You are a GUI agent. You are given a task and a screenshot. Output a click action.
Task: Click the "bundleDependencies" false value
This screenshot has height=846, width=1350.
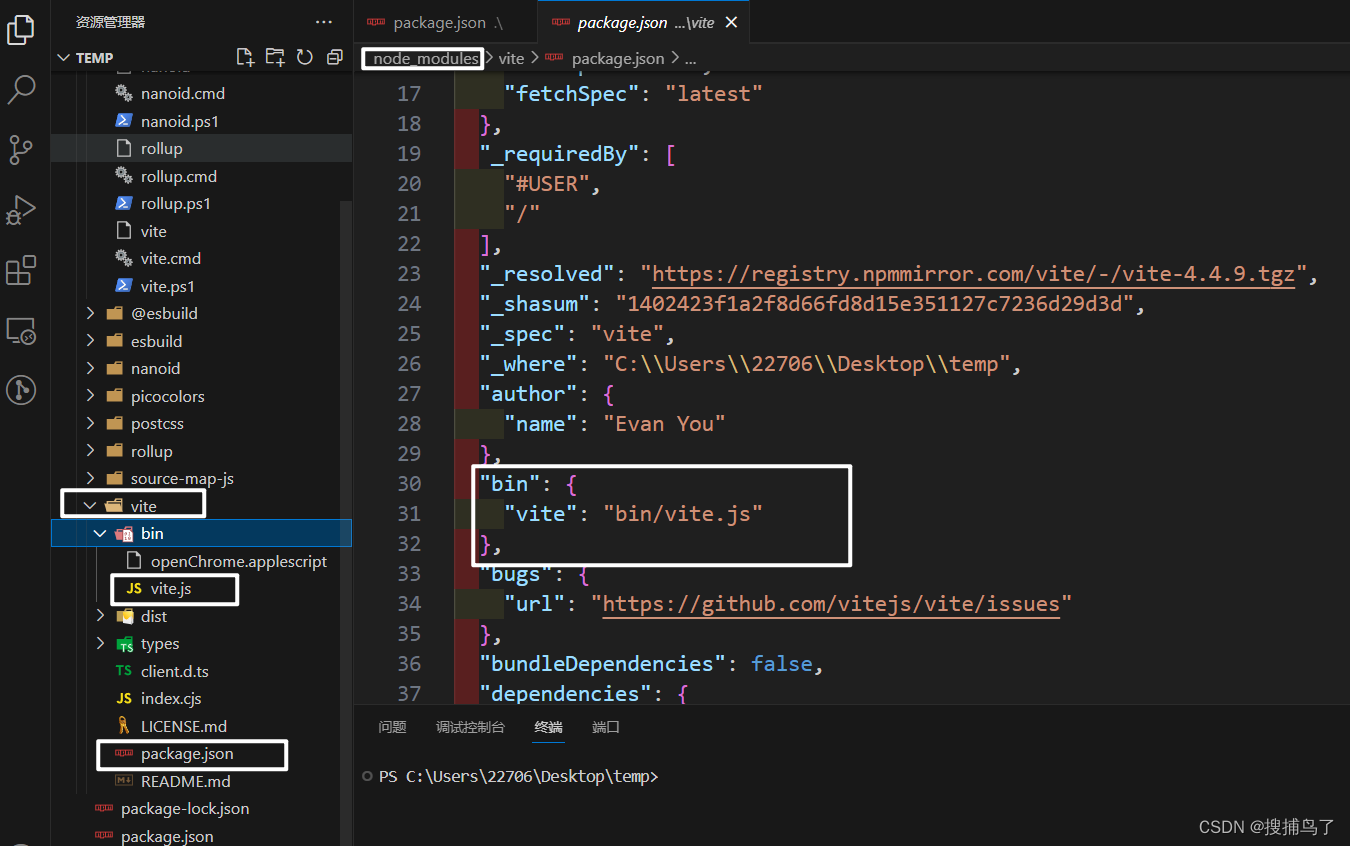tap(782, 664)
